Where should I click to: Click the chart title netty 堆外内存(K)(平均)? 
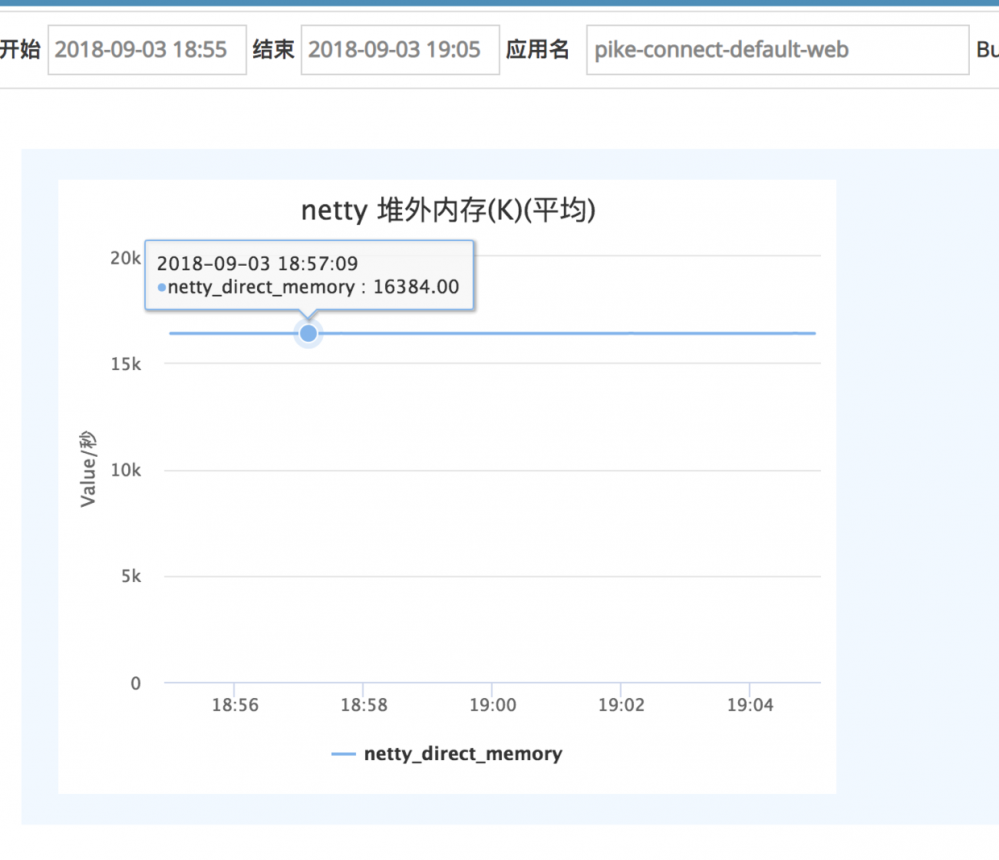point(449,211)
